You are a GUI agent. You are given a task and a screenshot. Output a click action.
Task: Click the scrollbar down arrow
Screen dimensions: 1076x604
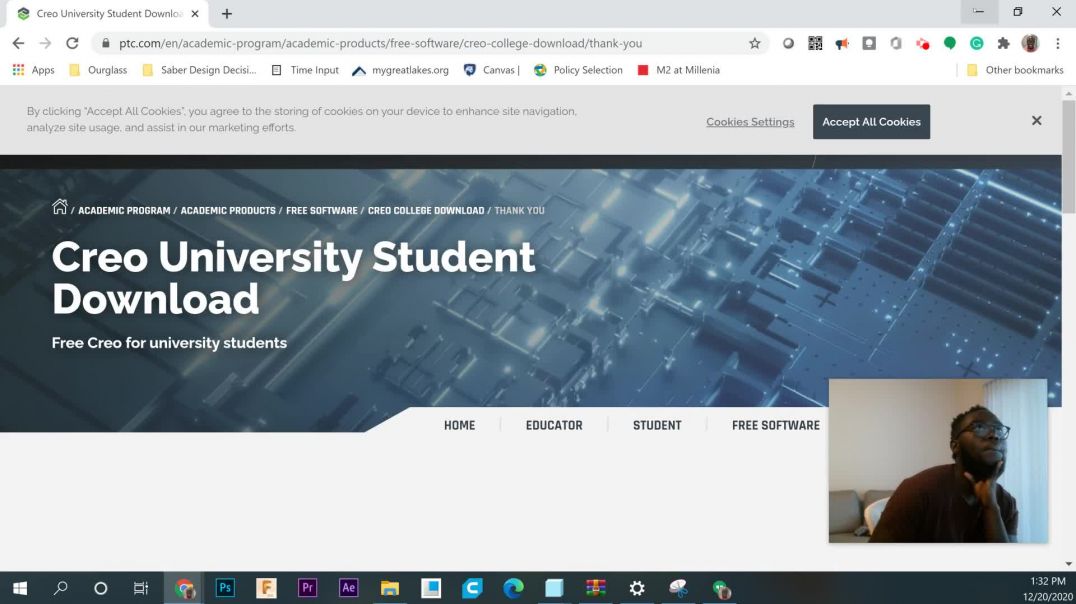click(x=1068, y=564)
